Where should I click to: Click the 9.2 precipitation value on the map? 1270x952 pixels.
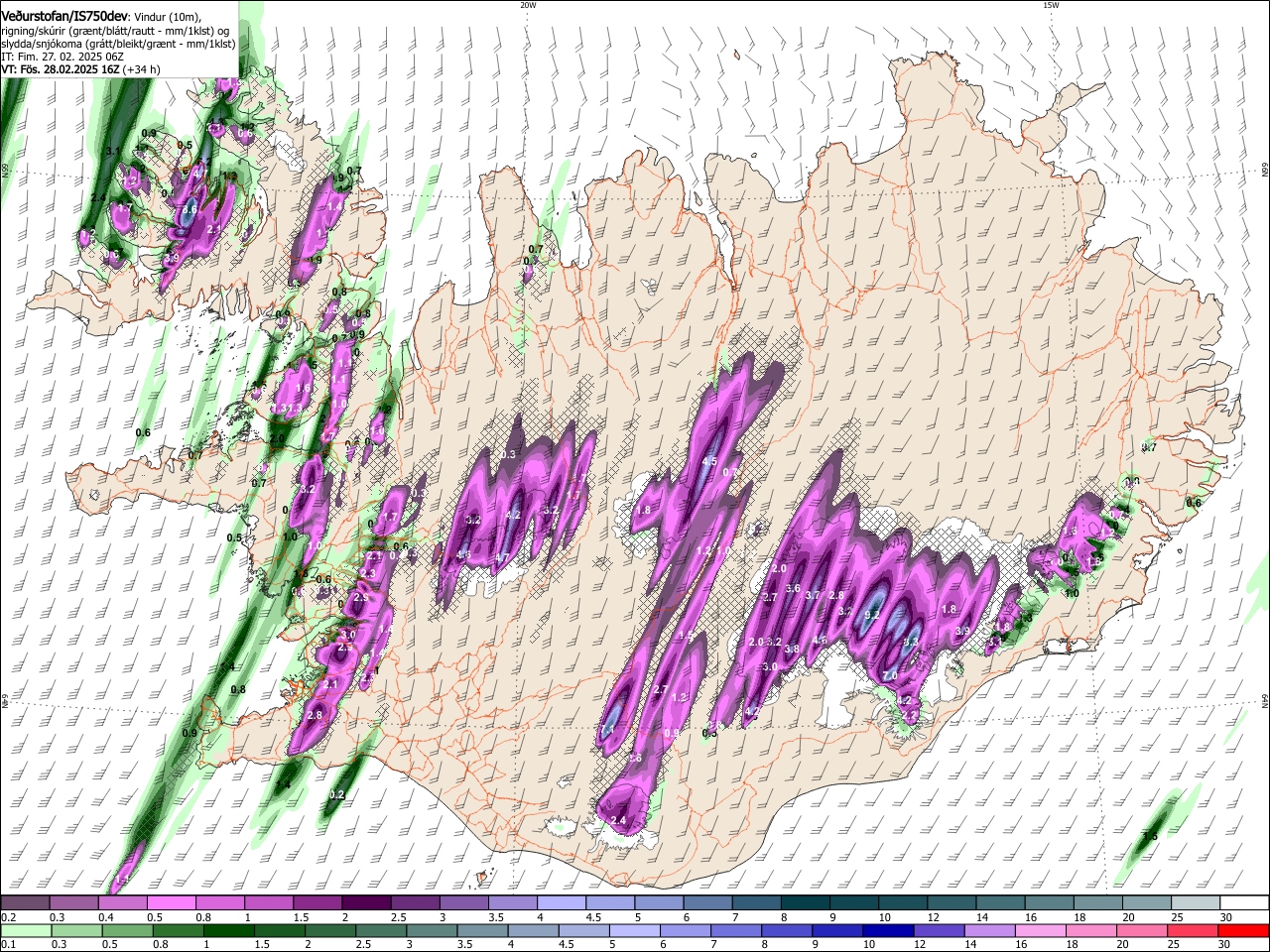pos(873,615)
